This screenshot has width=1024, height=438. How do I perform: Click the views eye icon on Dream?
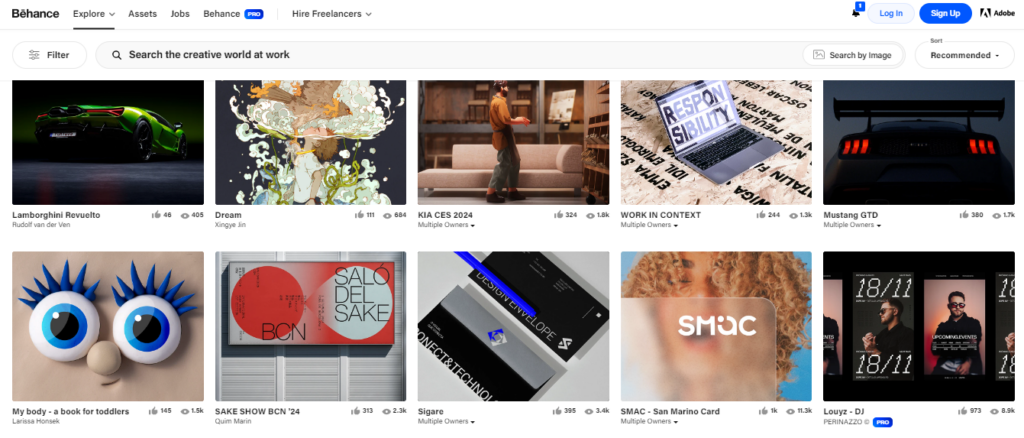(x=387, y=215)
